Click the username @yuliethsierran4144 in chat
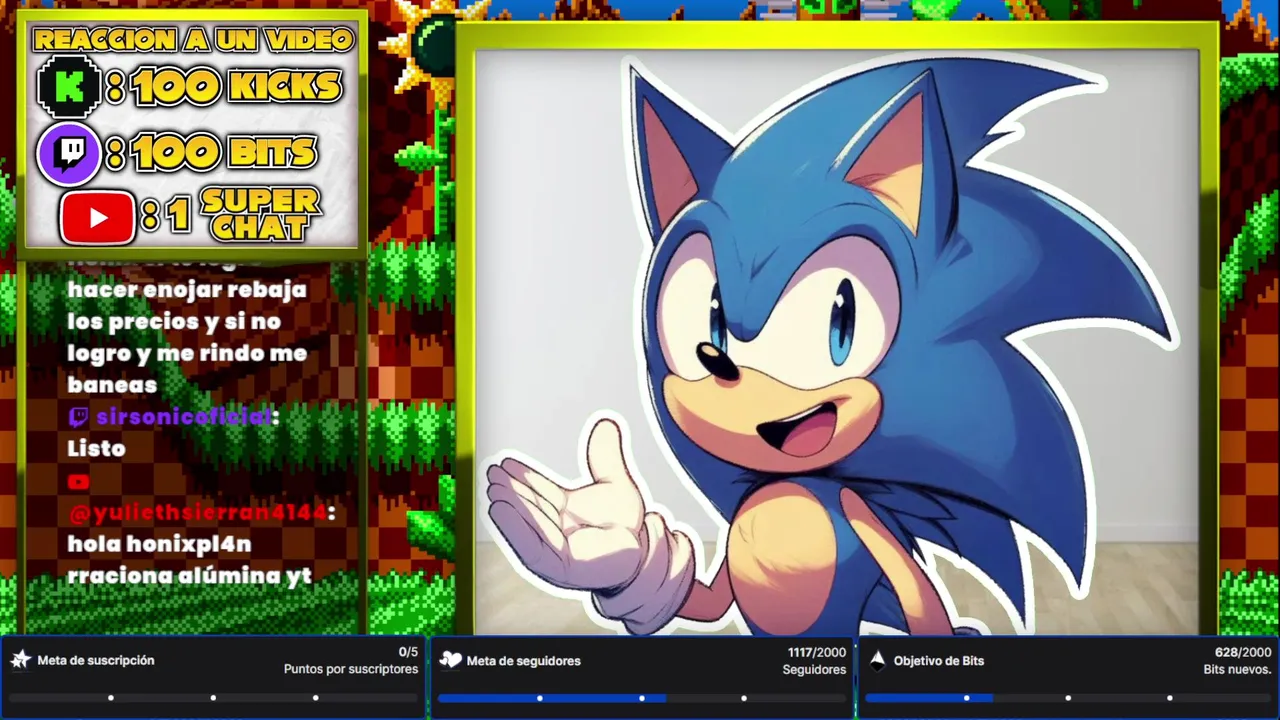1280x720 pixels. (198, 513)
